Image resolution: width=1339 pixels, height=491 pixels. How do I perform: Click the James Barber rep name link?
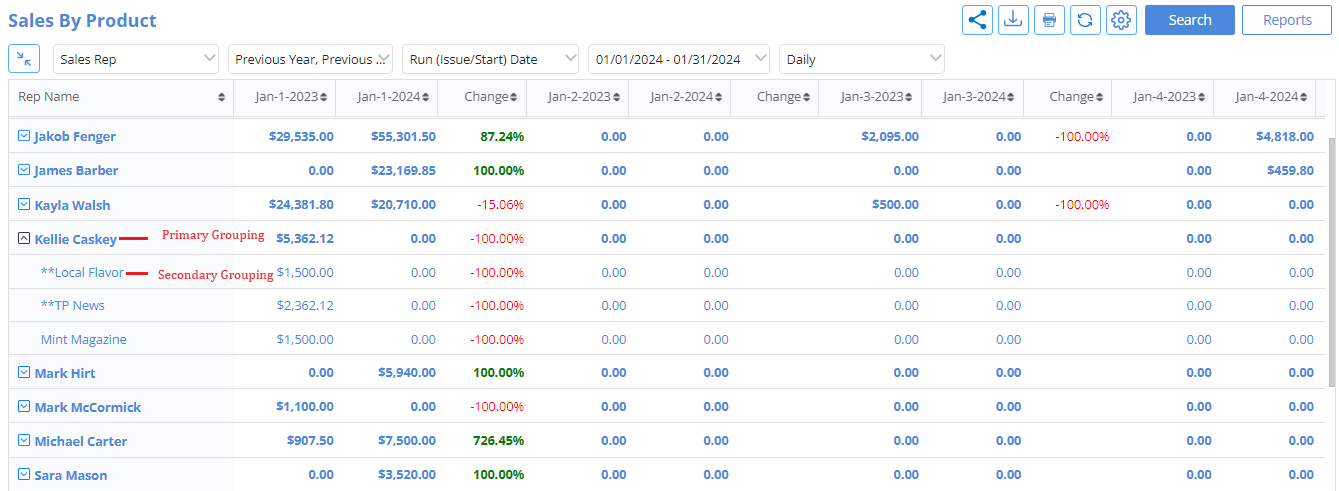coord(76,170)
